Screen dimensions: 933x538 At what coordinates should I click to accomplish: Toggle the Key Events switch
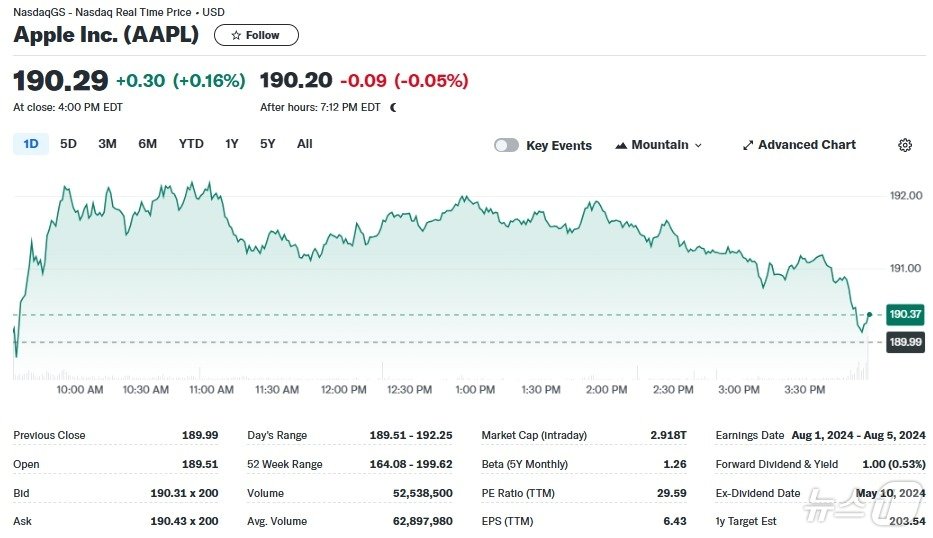507,145
